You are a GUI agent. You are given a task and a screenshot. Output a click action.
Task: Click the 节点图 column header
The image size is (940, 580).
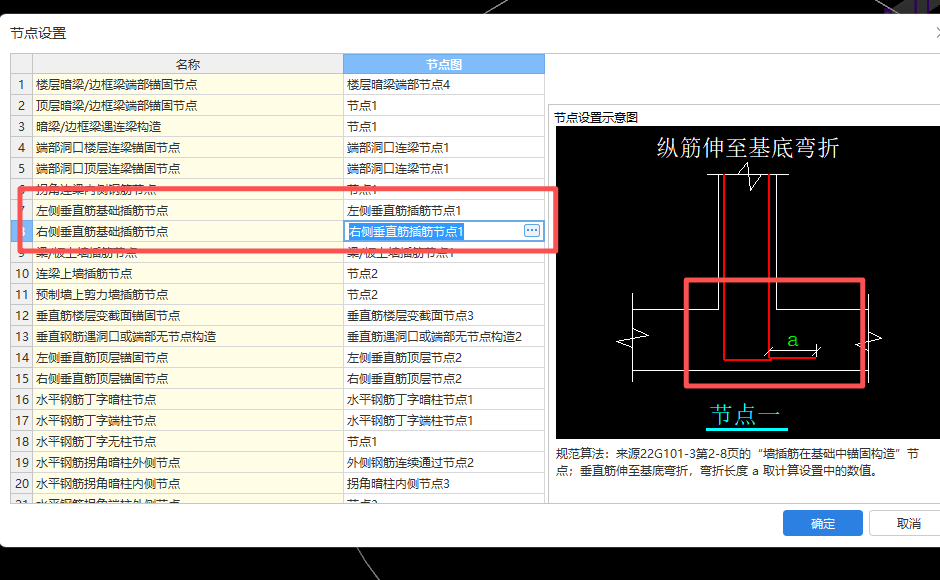[443, 63]
